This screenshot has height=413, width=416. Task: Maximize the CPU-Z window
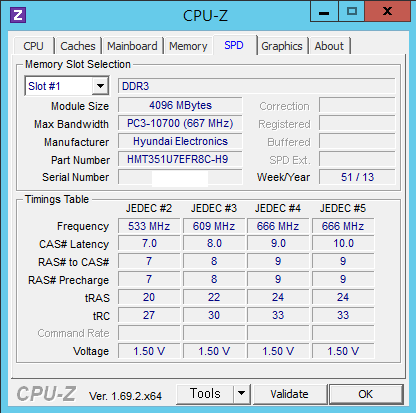352,12
